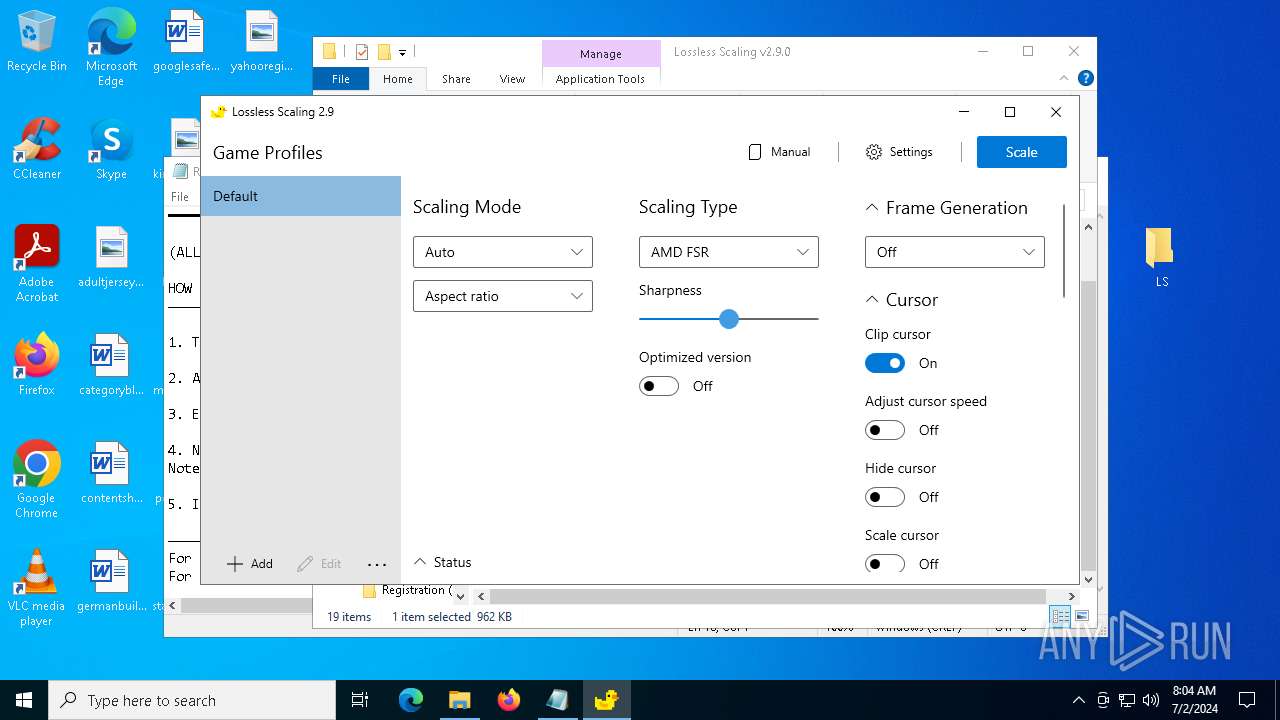1280x720 pixels.
Task: Open the Frame Generation Off dropdown
Action: pos(955,252)
